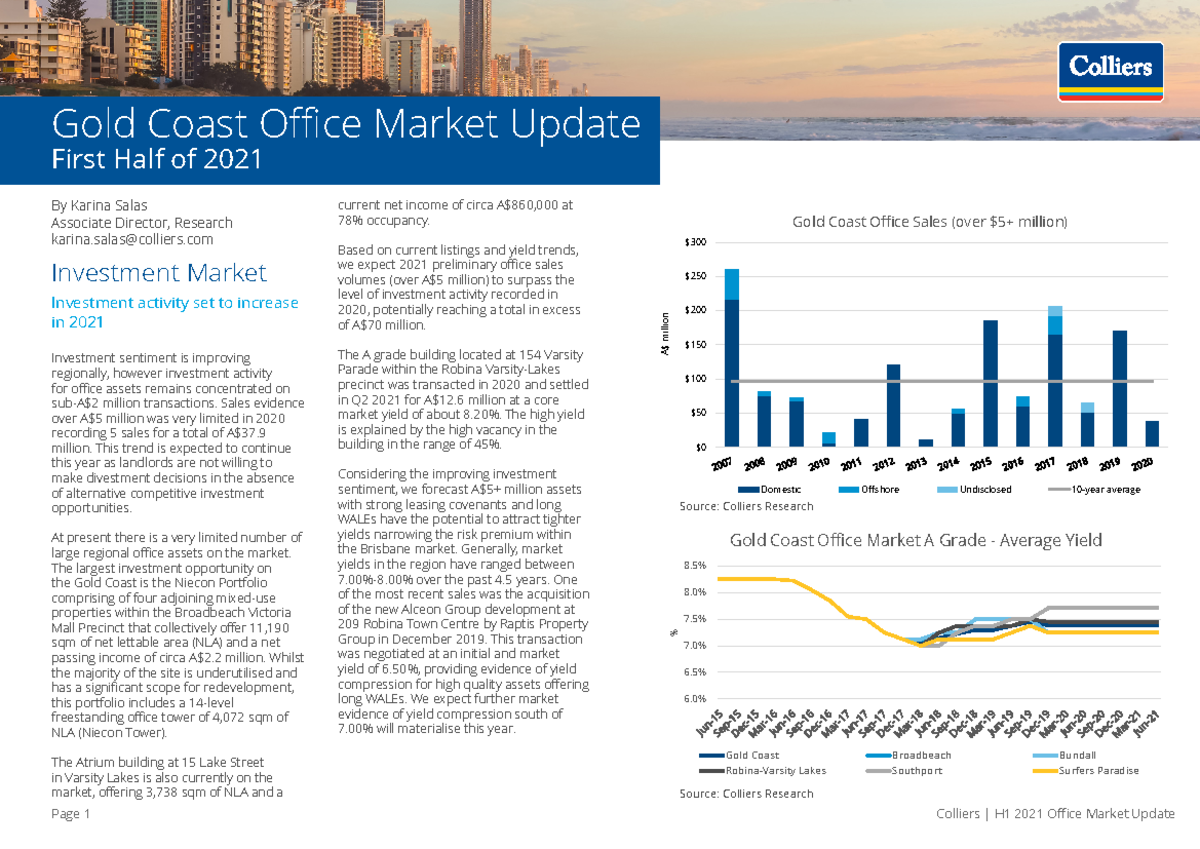Toggle the Robina-Varsity Lakes series
Image resolution: width=1200 pixels, height=849 pixels.
click(711, 770)
